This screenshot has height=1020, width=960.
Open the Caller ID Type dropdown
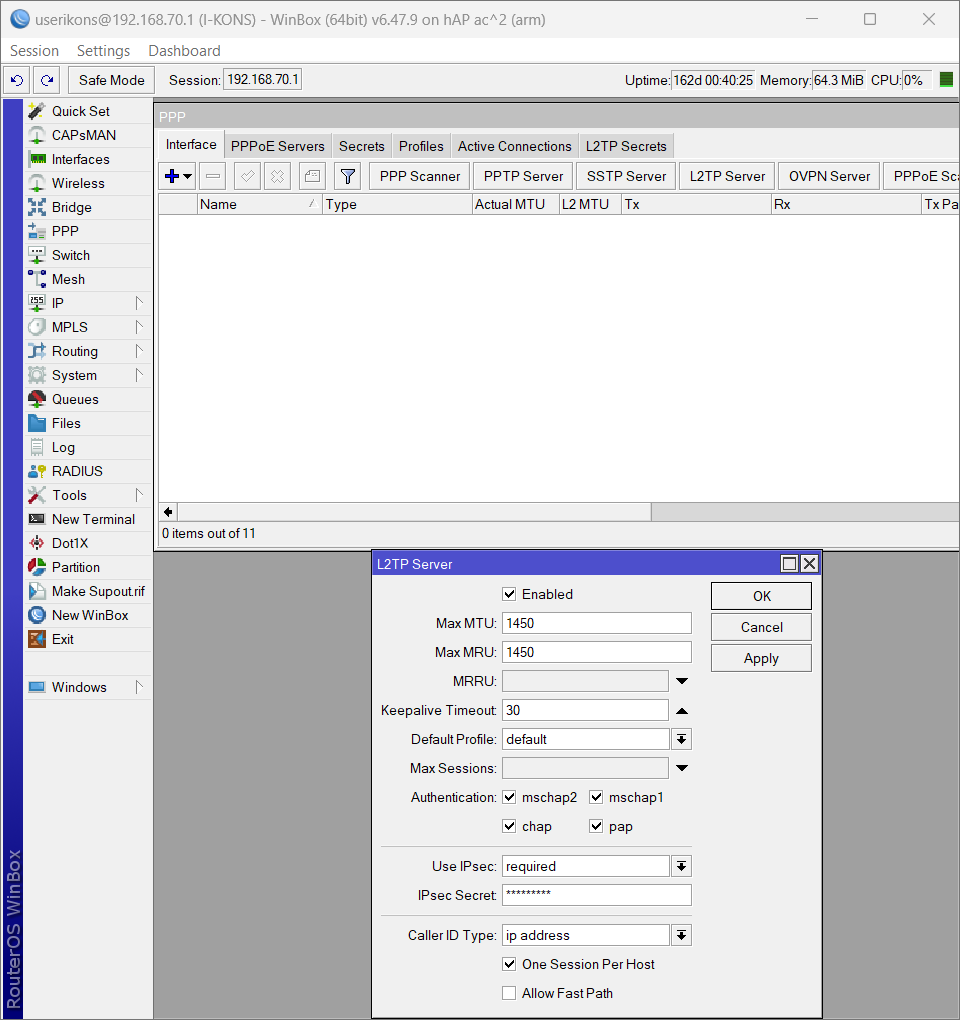pyautogui.click(x=681, y=935)
